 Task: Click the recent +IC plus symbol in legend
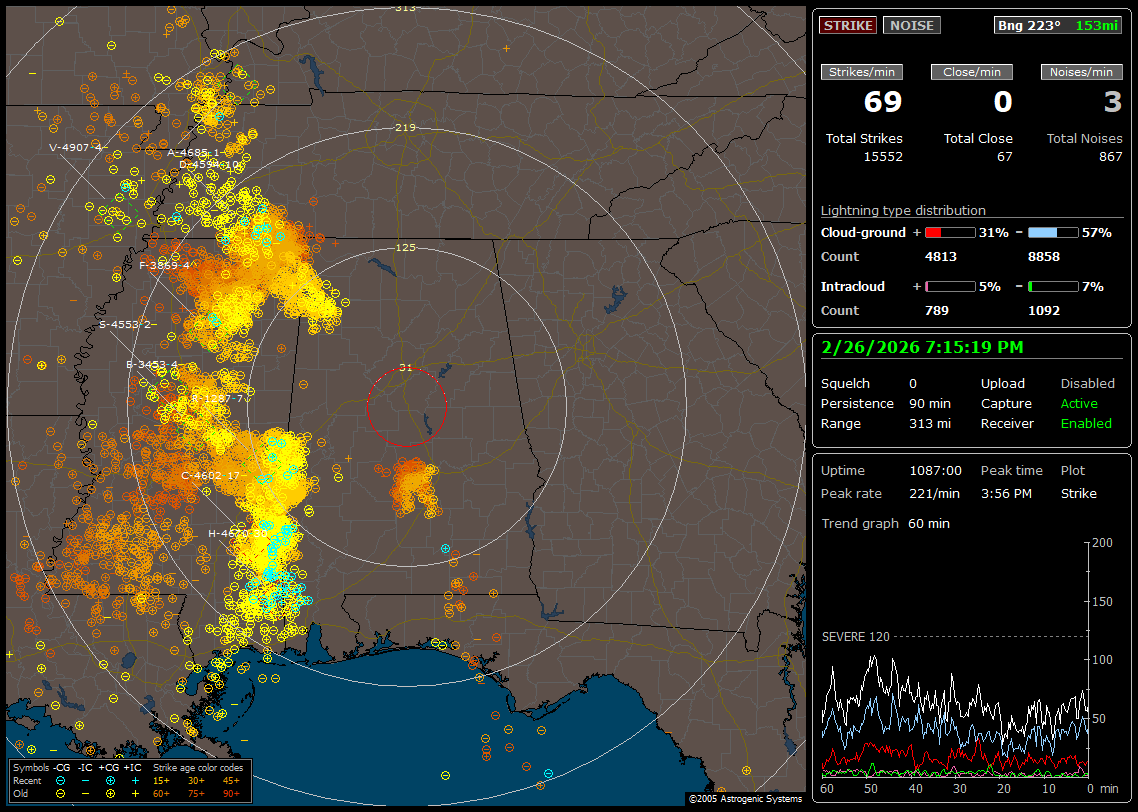pos(135,780)
